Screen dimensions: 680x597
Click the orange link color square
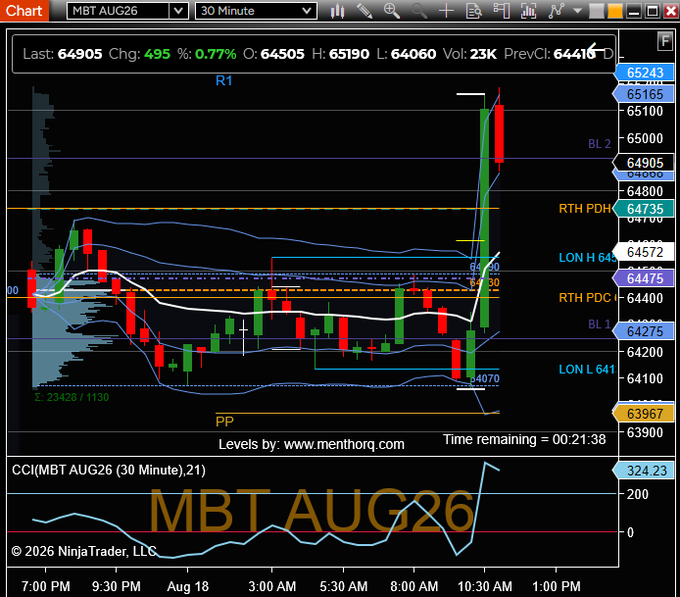615,11
